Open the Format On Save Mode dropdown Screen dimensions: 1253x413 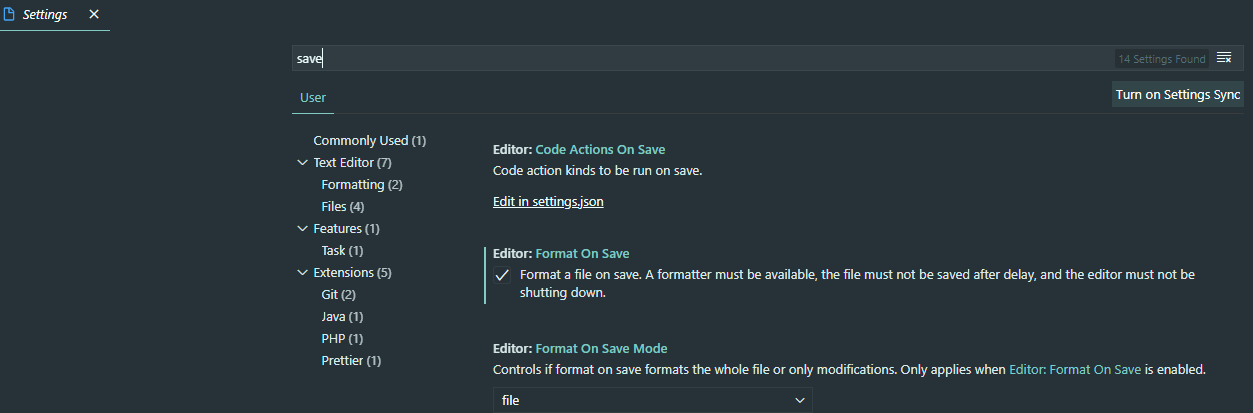653,400
